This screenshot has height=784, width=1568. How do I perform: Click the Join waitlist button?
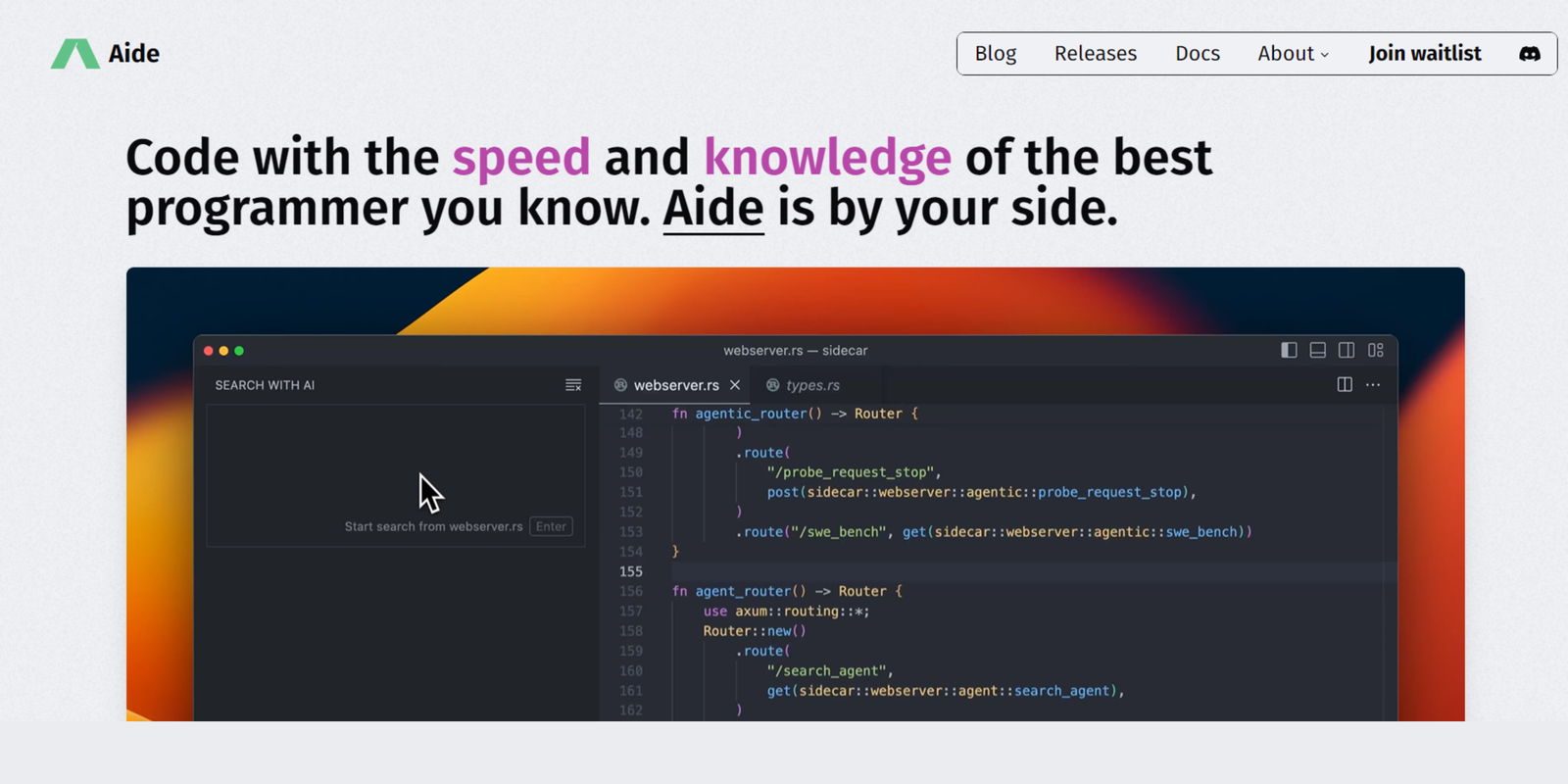point(1425,54)
